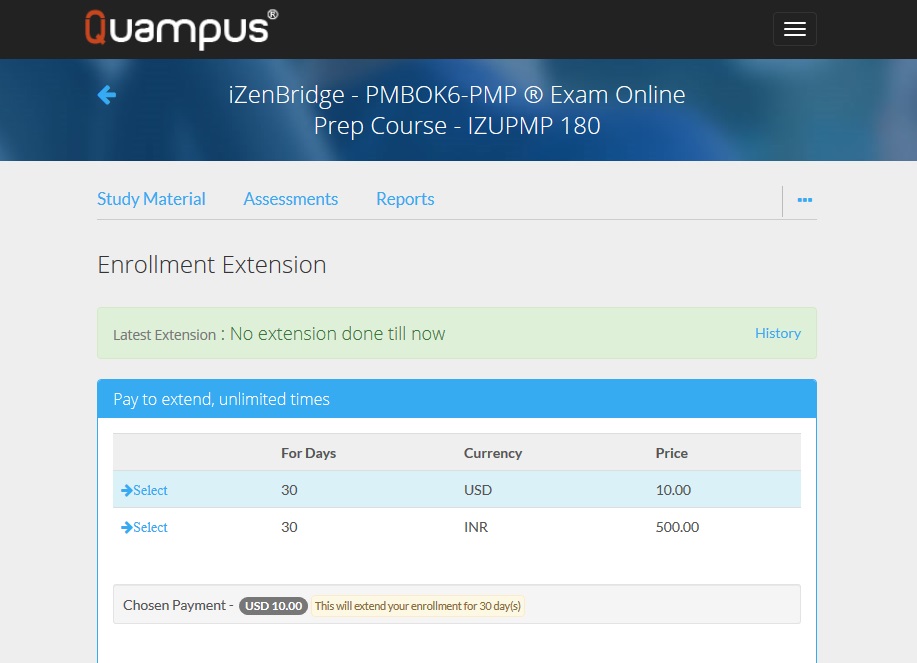This screenshot has height=663, width=917.
Task: Click the USD 10.00 chosen payment badge
Action: [273, 606]
